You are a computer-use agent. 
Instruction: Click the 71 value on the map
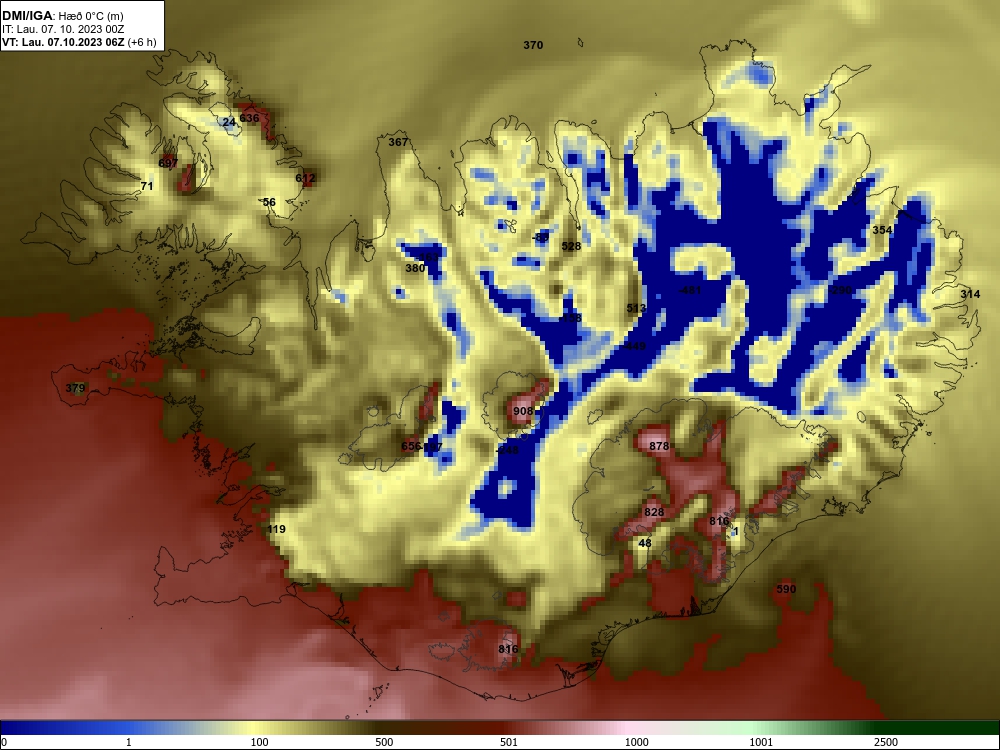click(147, 186)
